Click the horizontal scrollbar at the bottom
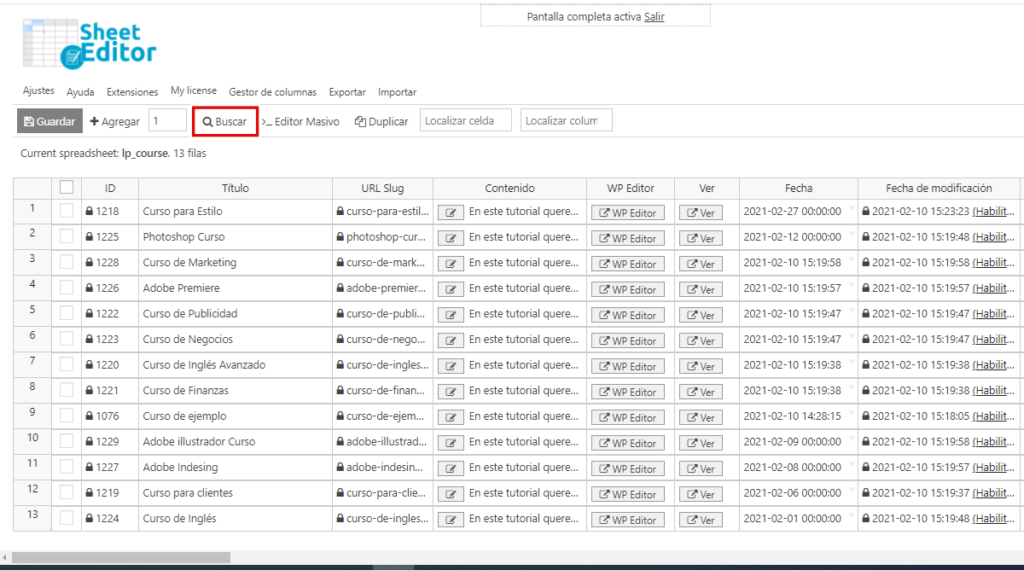Image resolution: width=1024 pixels, height=570 pixels. [x=120, y=557]
